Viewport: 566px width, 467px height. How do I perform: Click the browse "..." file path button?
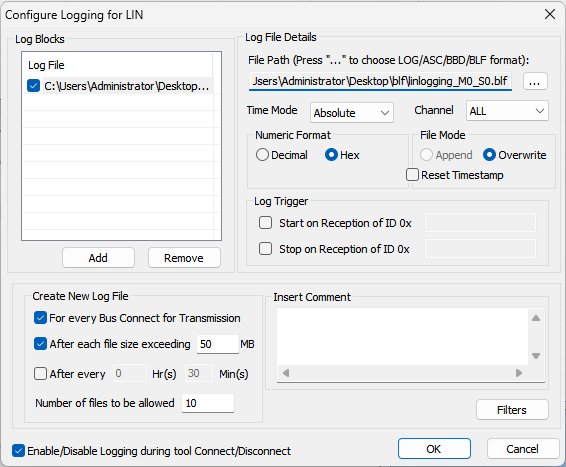pyautogui.click(x=535, y=81)
